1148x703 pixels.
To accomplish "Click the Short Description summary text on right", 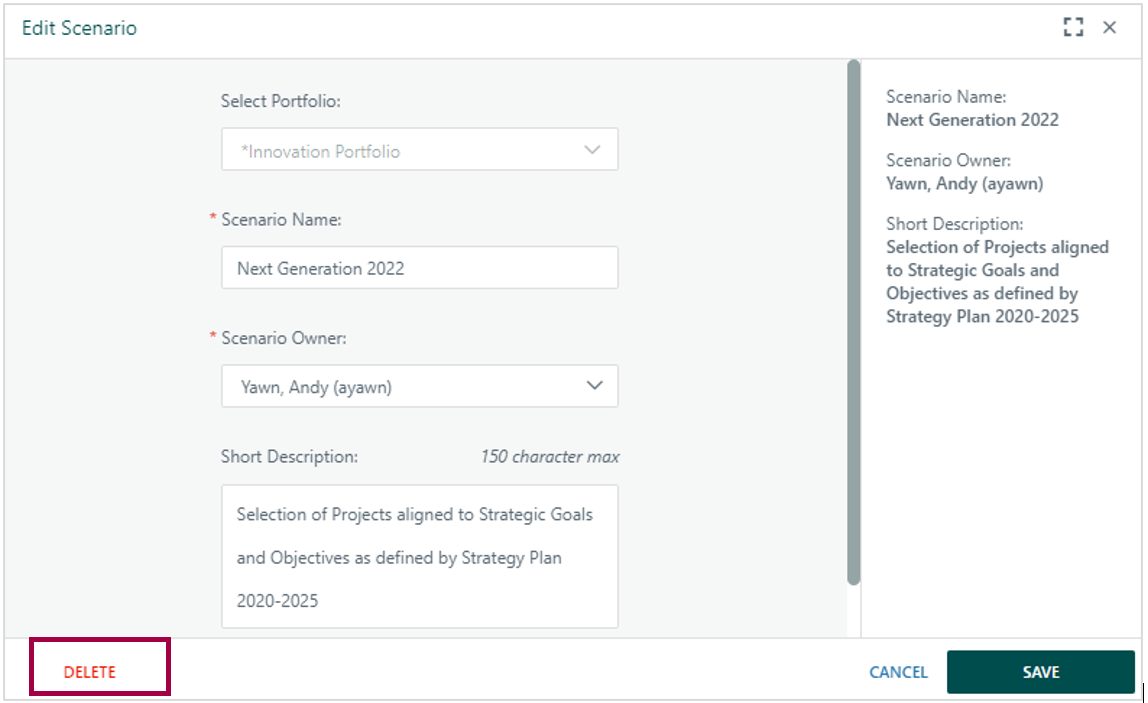I will (997, 282).
